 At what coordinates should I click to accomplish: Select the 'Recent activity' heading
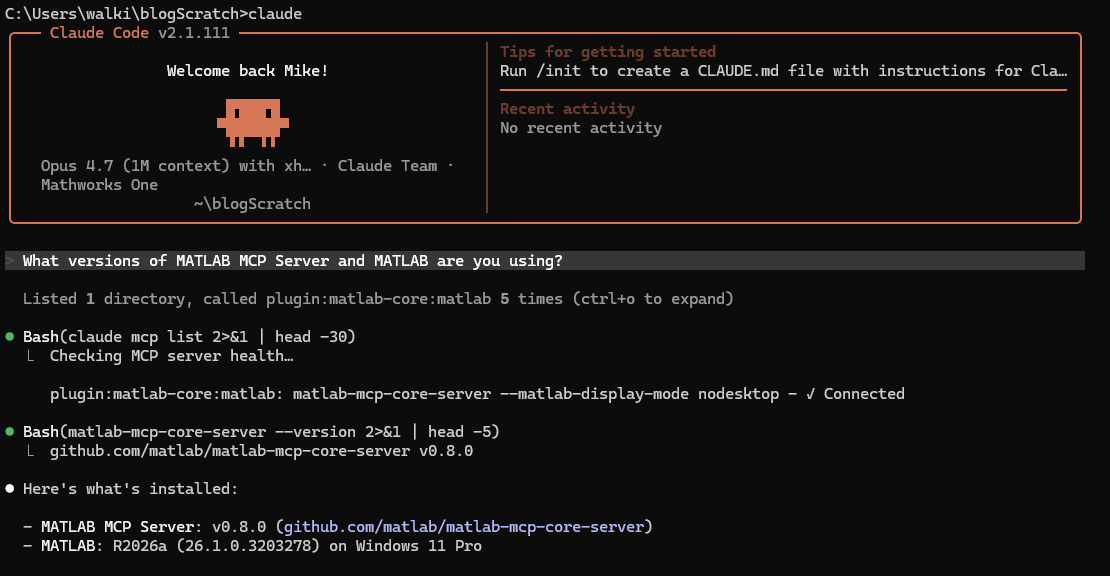pyautogui.click(x=567, y=109)
